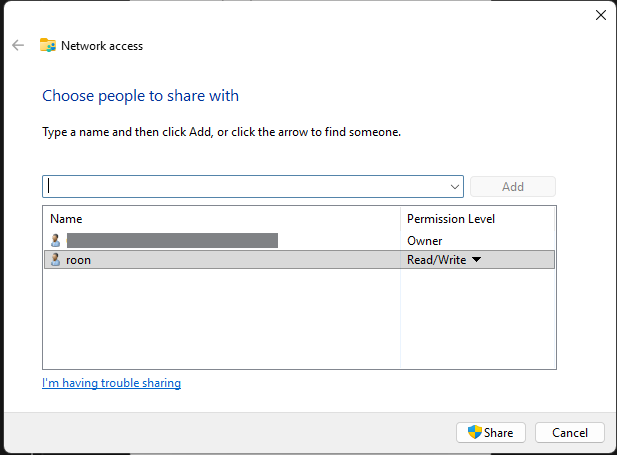Select the roon user row
The height and width of the screenshot is (455, 617).
pyautogui.click(x=299, y=260)
